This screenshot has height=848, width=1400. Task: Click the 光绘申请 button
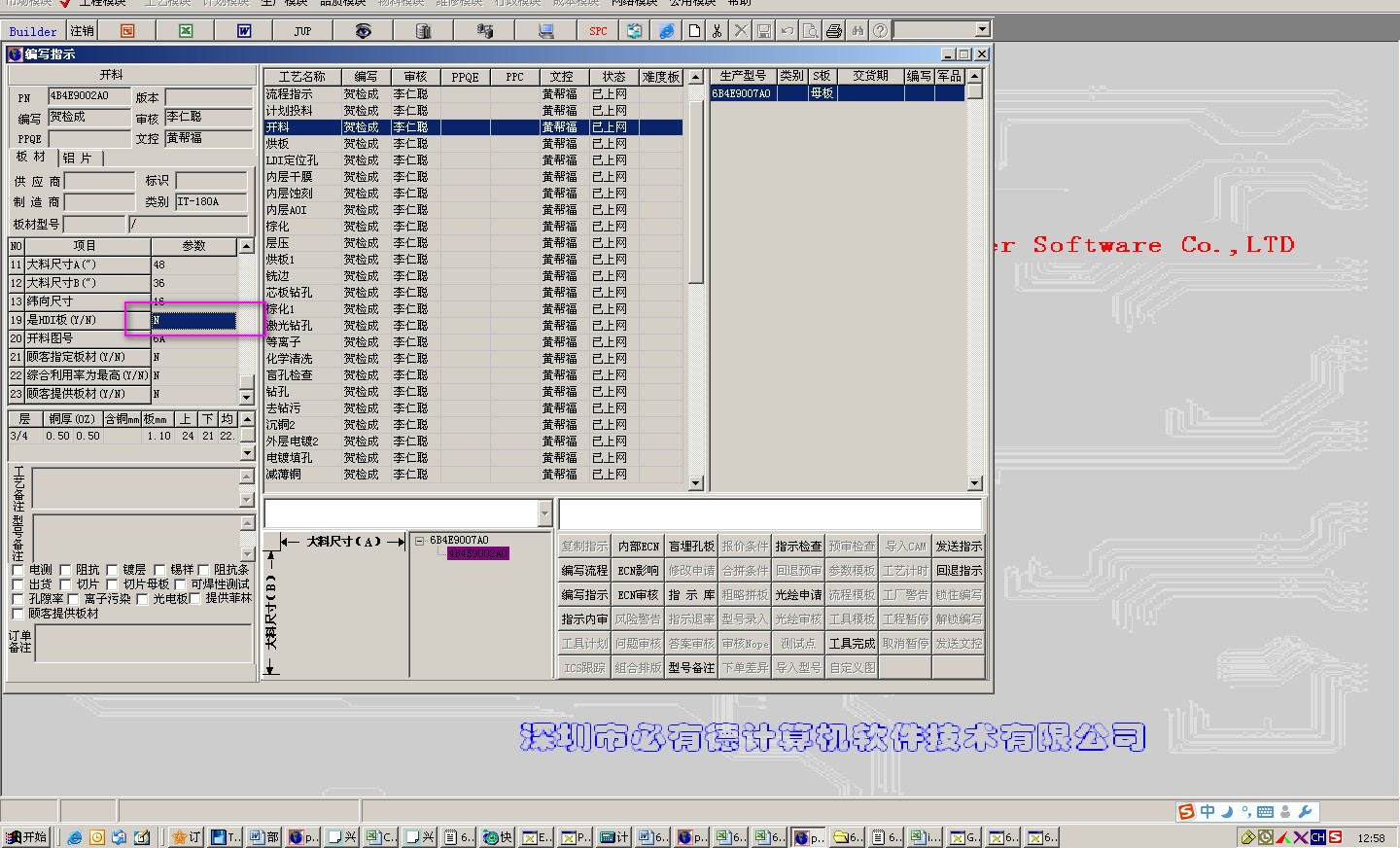(x=798, y=595)
